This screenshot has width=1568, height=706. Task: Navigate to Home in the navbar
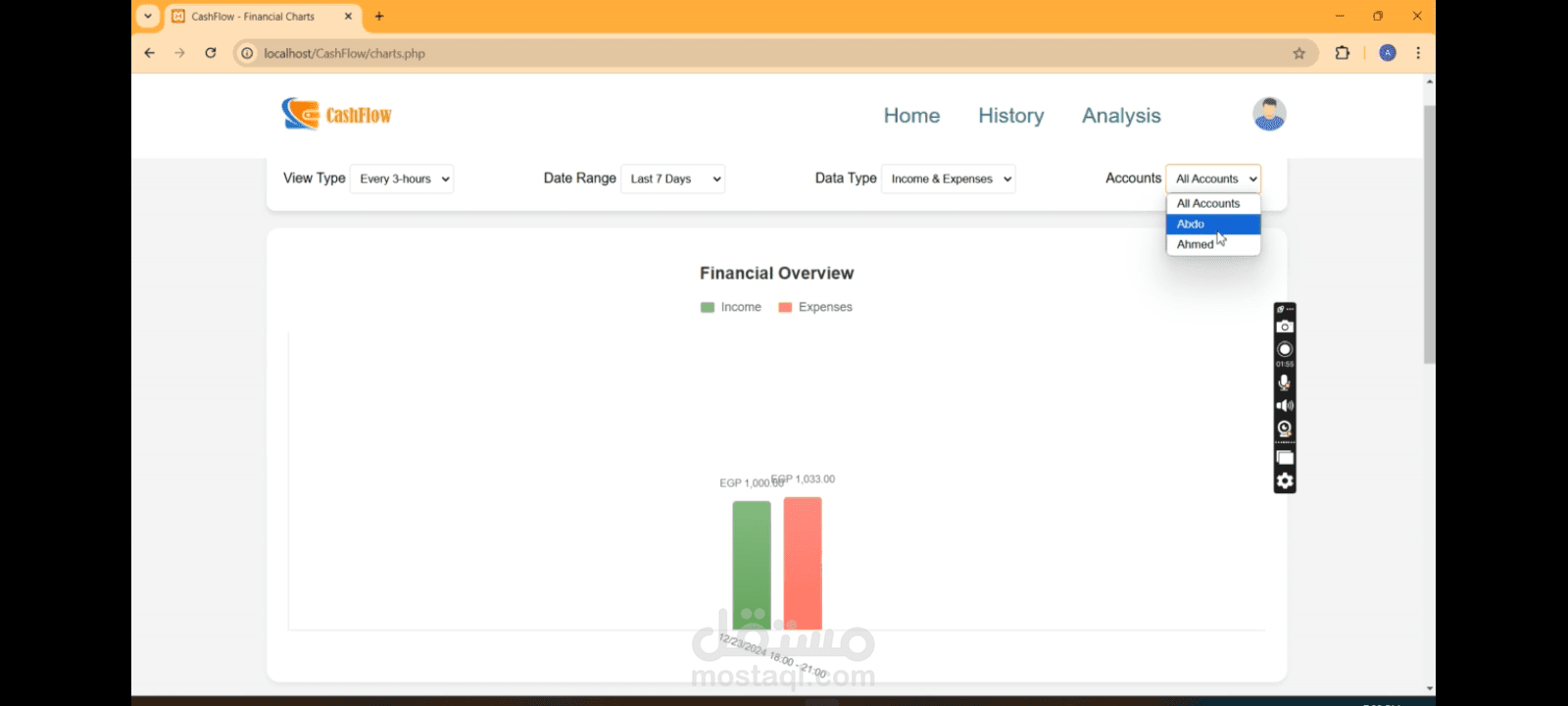pos(911,116)
